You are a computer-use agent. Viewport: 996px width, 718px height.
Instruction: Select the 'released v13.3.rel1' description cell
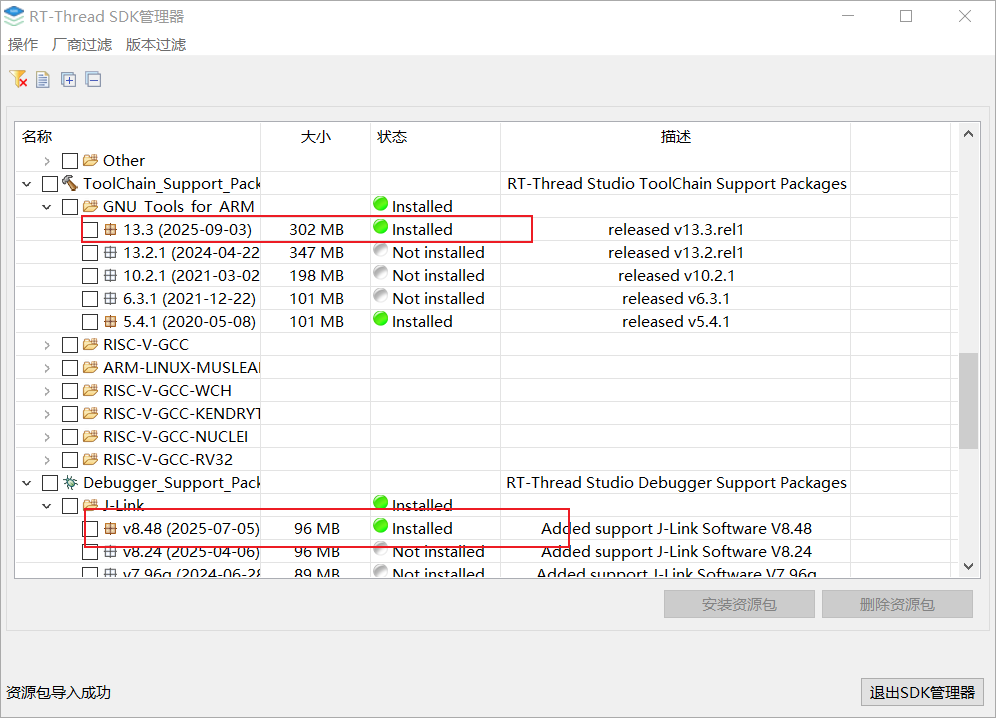675,229
